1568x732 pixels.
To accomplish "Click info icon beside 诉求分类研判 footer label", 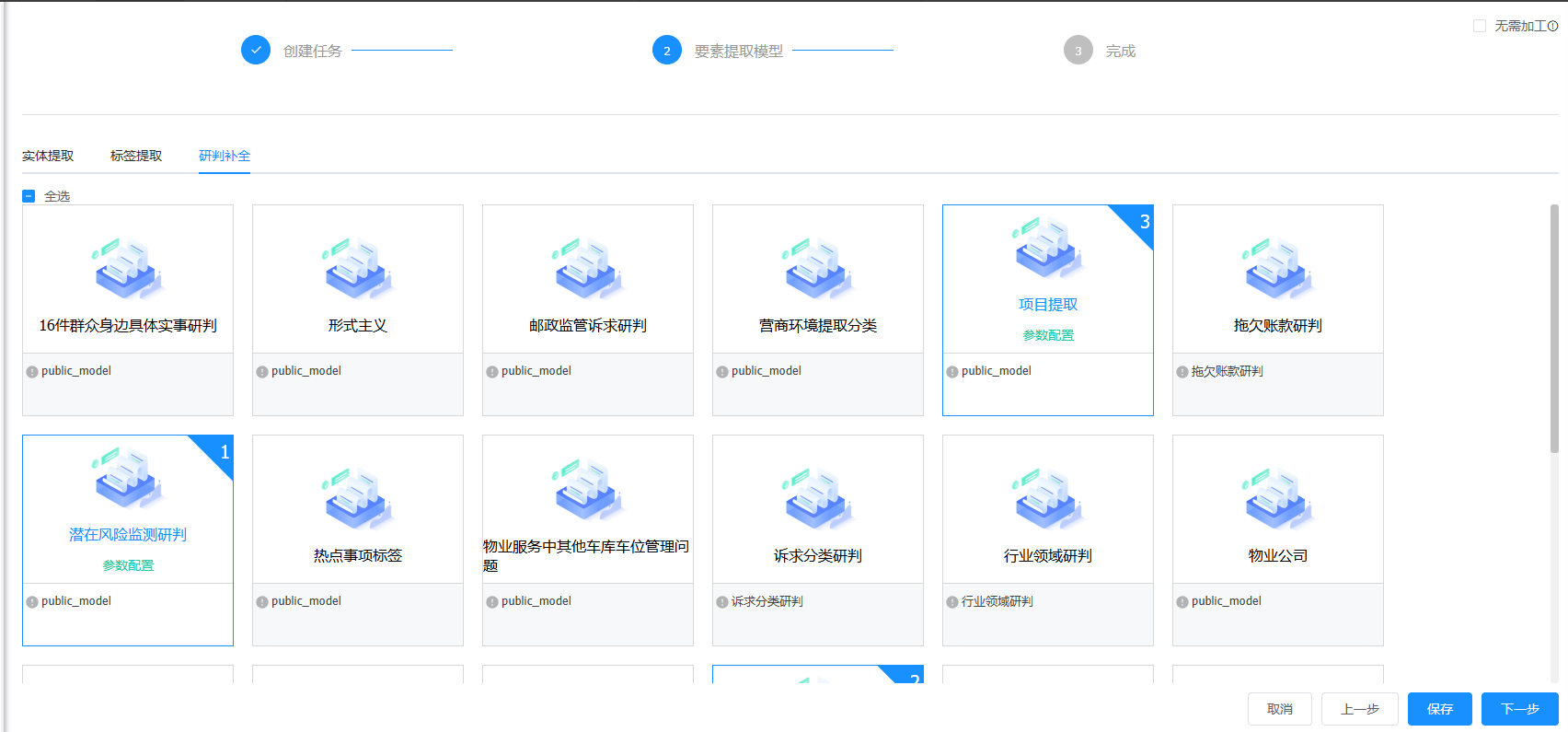I will 722,602.
